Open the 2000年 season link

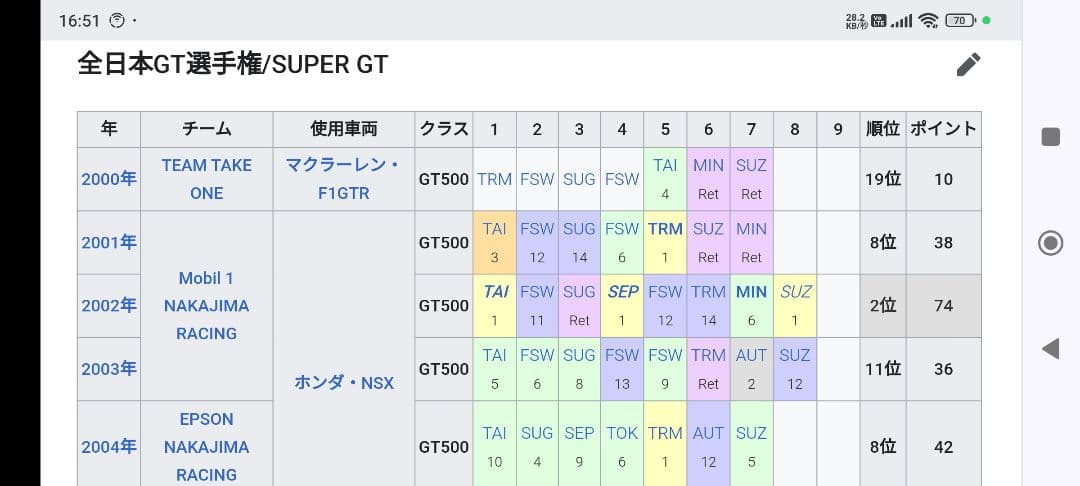(x=109, y=179)
